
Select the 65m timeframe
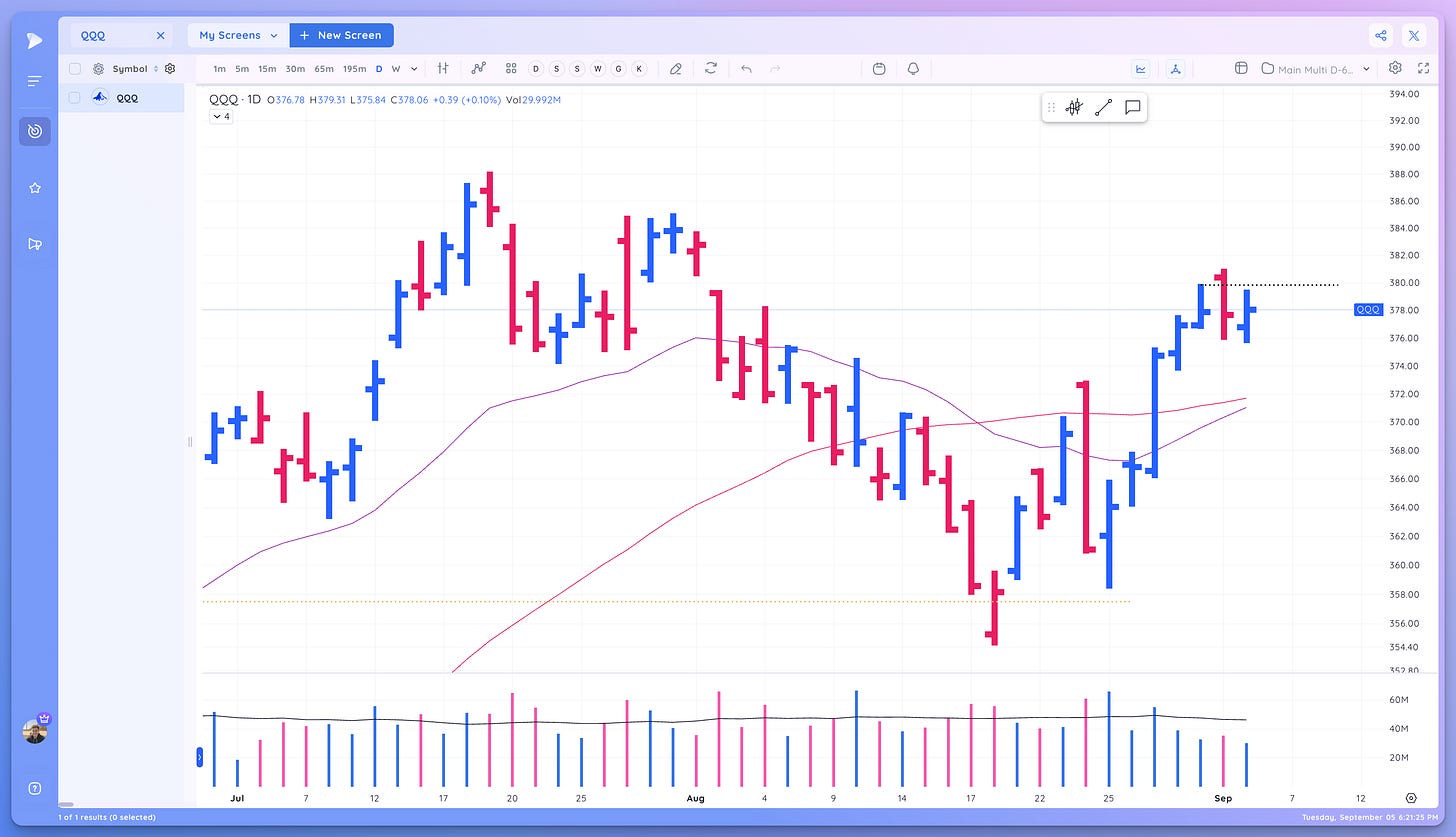click(324, 69)
